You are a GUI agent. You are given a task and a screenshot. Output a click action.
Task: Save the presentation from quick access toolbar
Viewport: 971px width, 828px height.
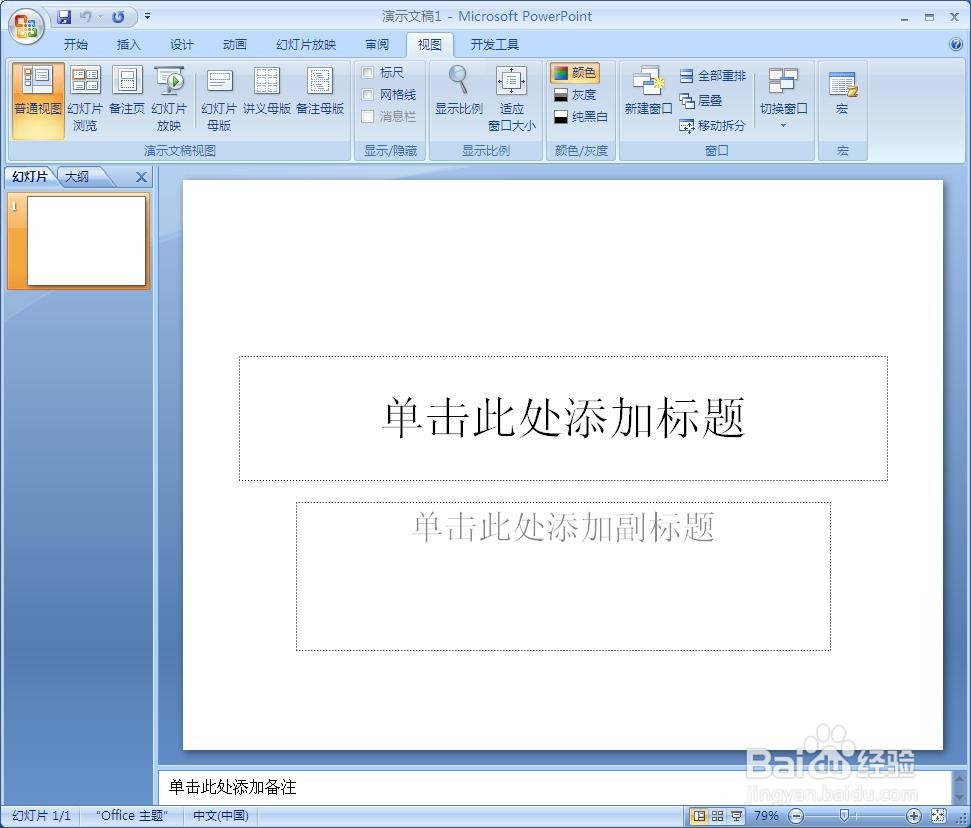[64, 17]
